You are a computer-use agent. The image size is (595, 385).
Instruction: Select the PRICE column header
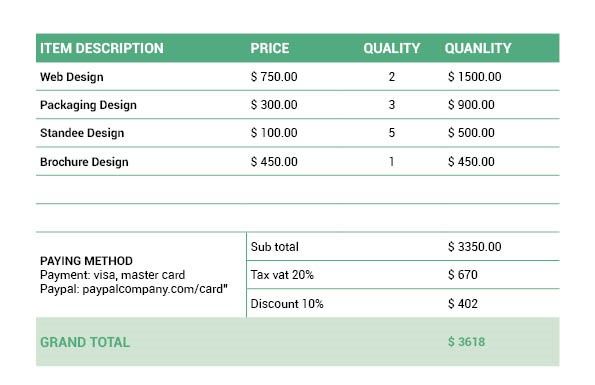(270, 48)
